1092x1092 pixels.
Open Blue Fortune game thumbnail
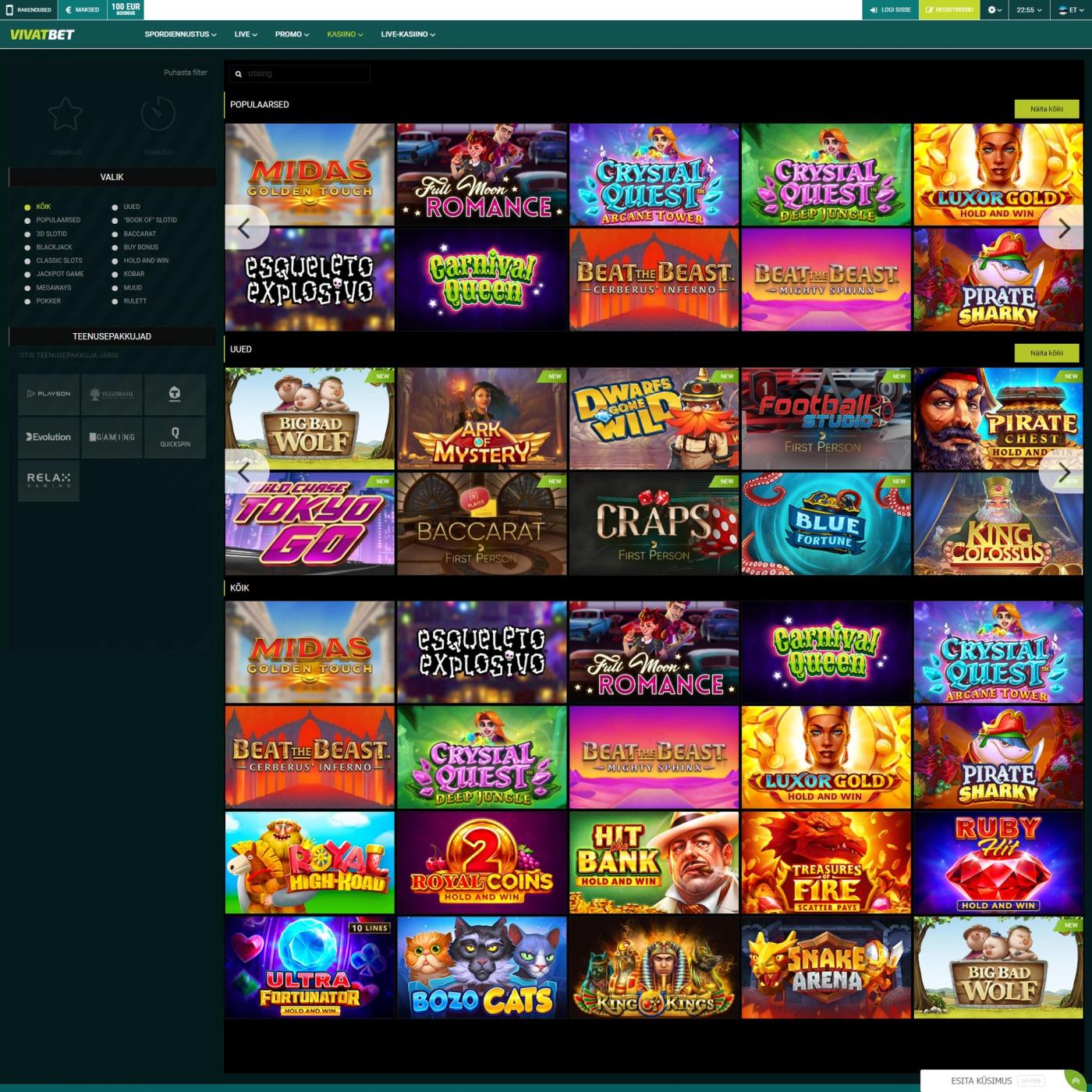coord(826,524)
